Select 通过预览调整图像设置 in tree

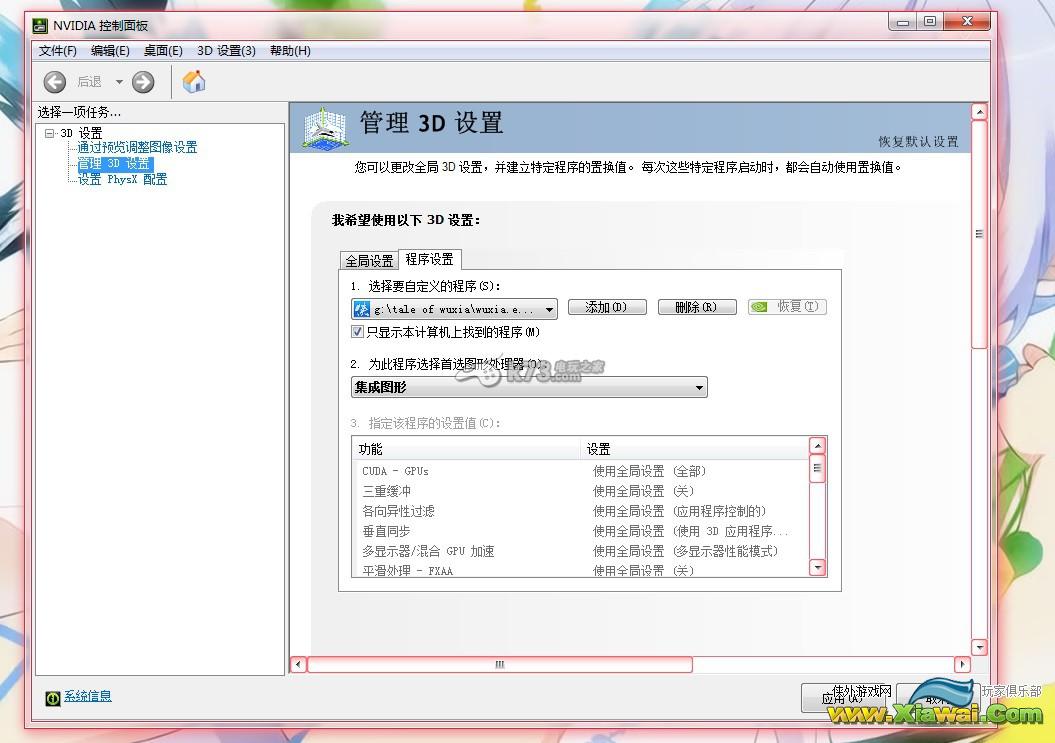click(137, 147)
